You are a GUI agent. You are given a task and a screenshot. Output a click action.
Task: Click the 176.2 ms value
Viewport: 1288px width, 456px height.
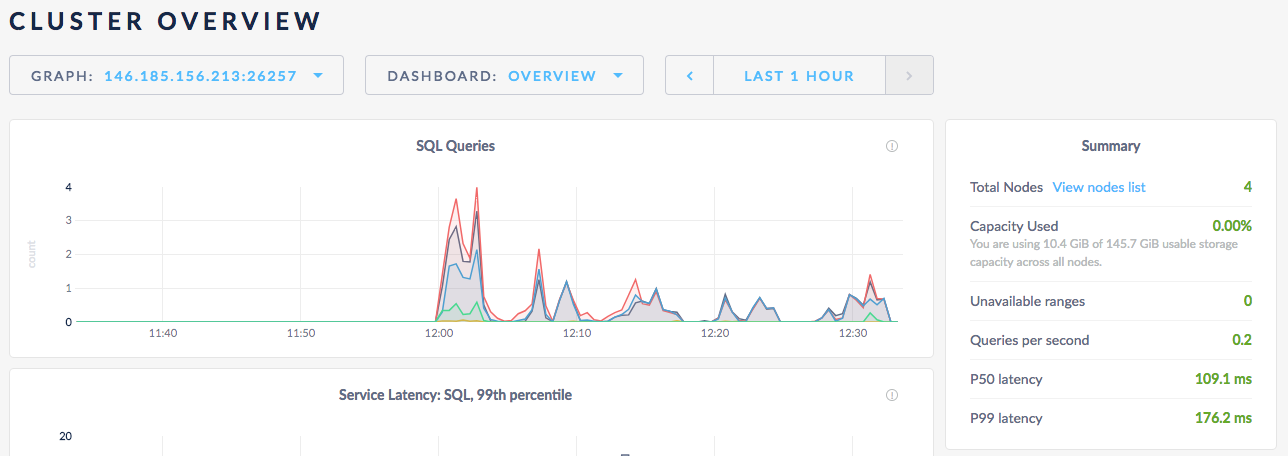(1224, 418)
